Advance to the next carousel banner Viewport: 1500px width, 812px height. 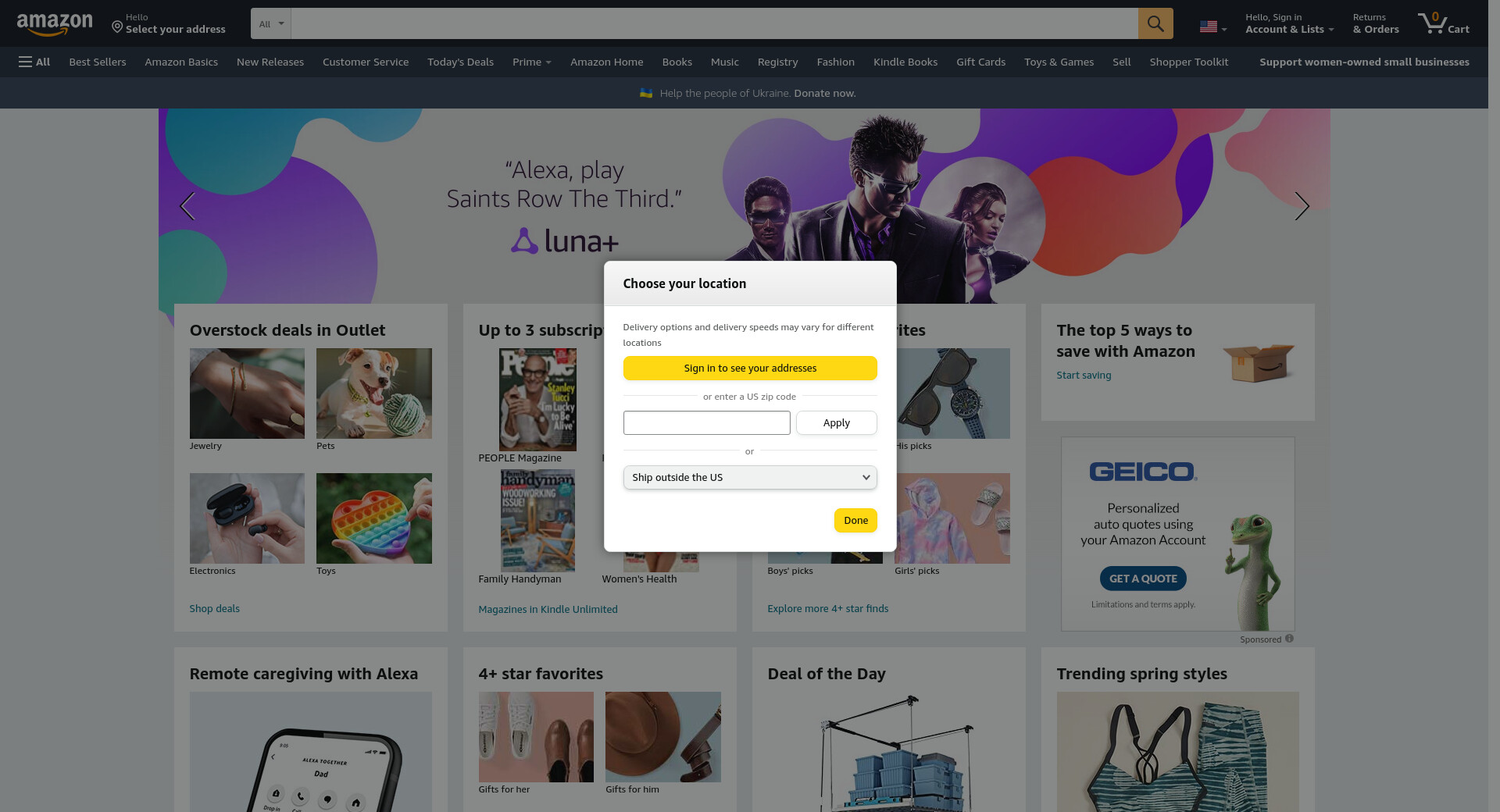(x=1301, y=206)
